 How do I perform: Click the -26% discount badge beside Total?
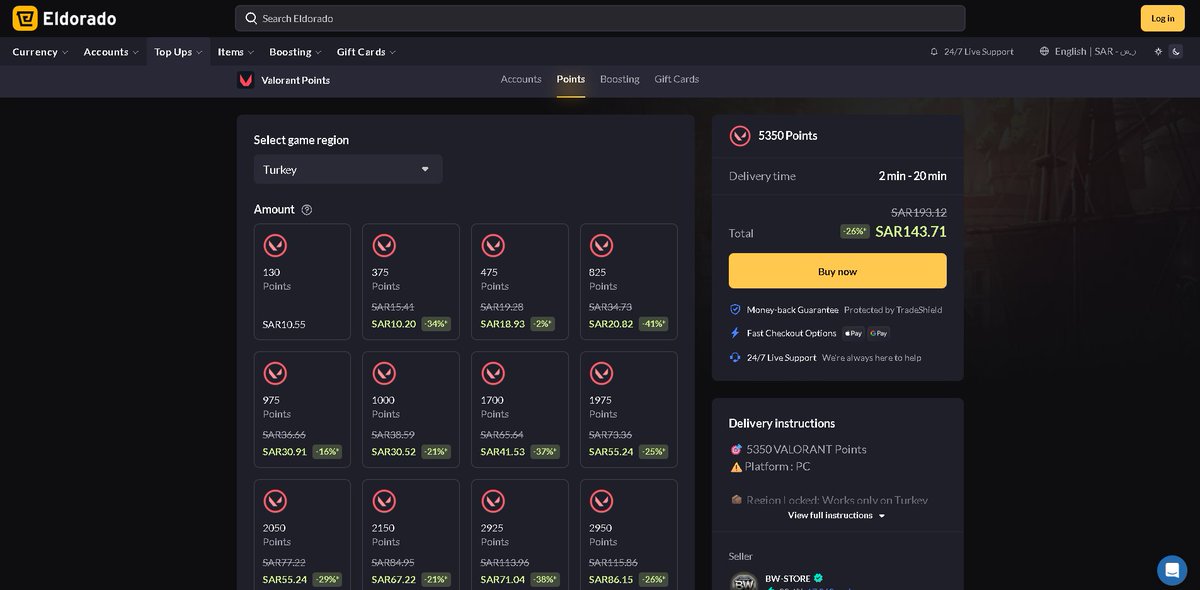click(x=854, y=232)
